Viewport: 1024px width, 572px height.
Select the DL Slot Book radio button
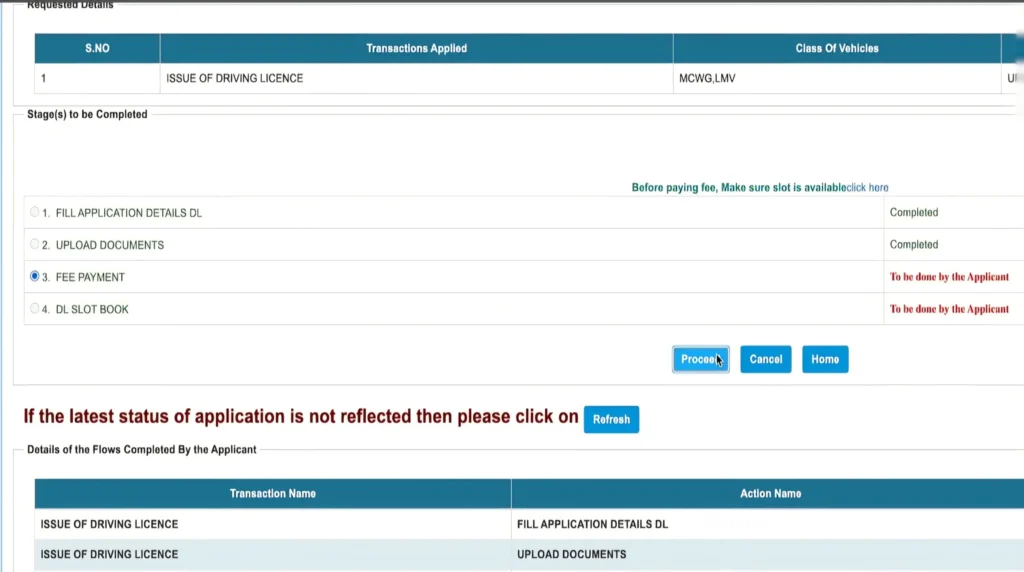[x=35, y=308]
